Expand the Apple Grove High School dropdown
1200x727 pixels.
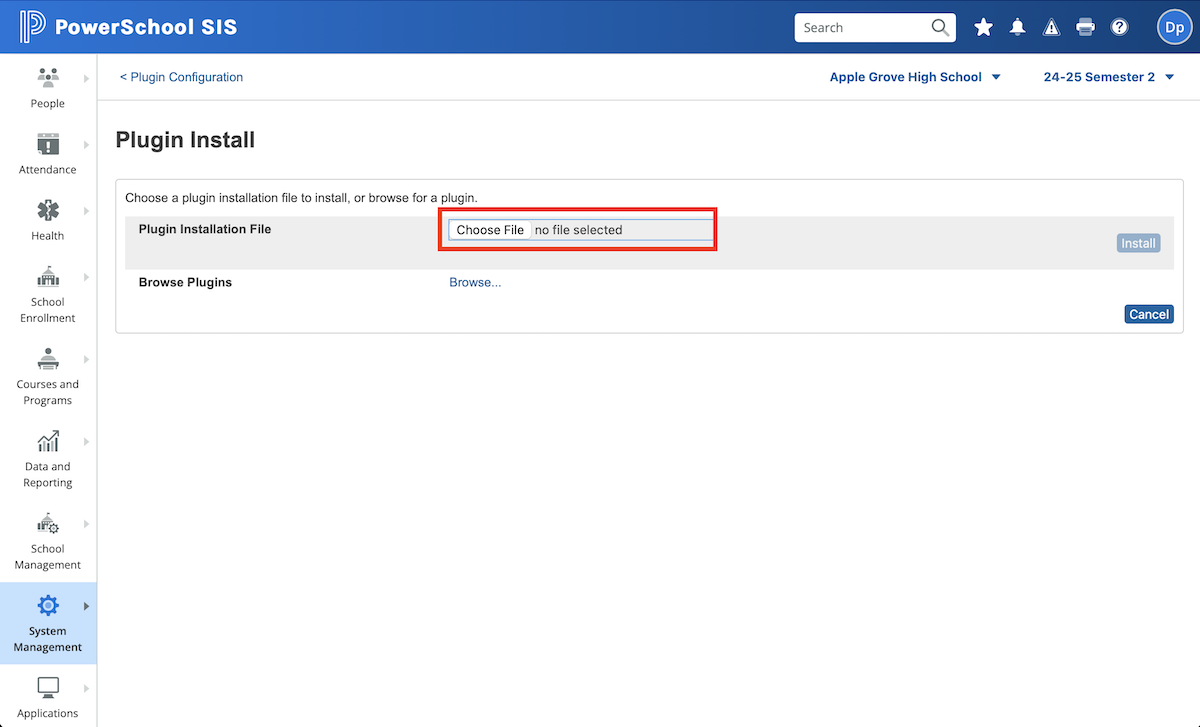(x=915, y=77)
